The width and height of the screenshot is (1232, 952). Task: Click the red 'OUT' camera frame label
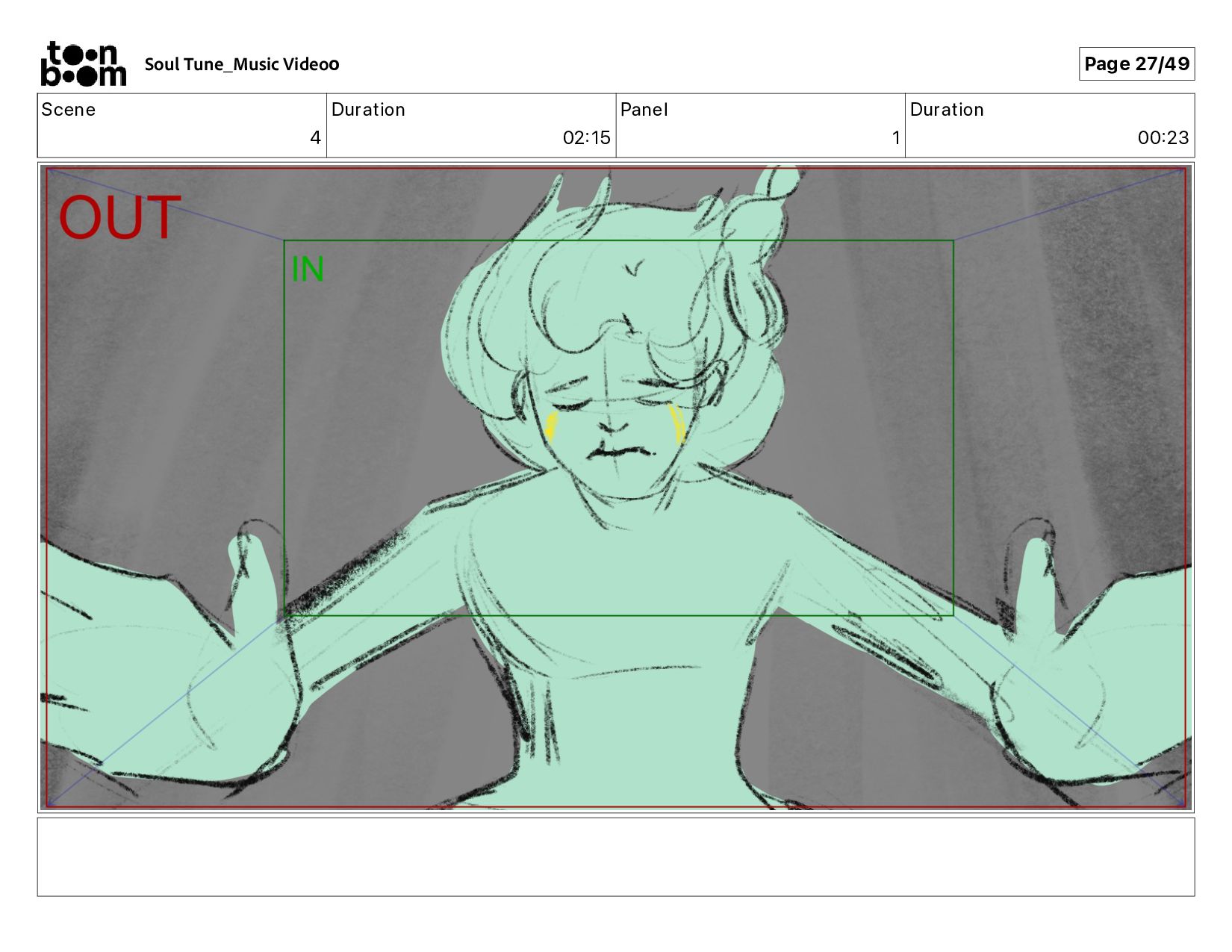click(x=119, y=217)
